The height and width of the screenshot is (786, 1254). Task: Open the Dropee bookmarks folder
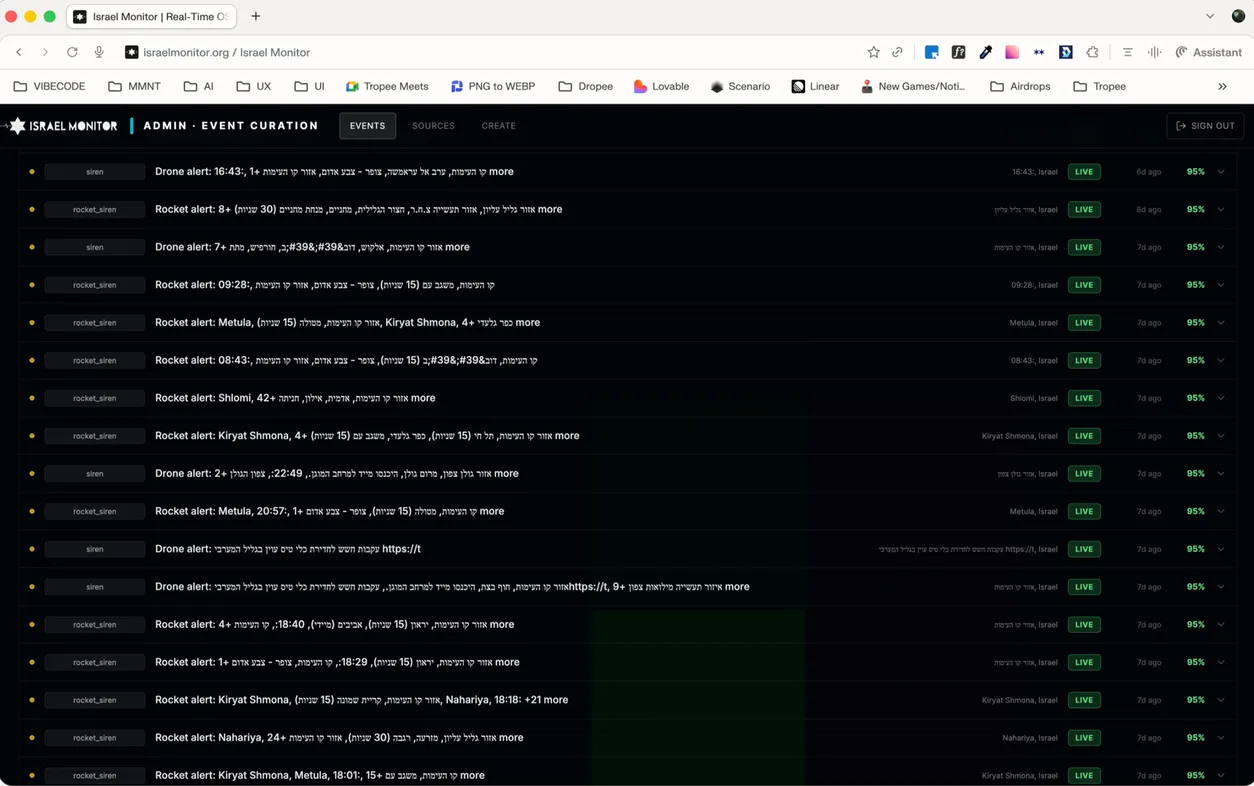585,87
